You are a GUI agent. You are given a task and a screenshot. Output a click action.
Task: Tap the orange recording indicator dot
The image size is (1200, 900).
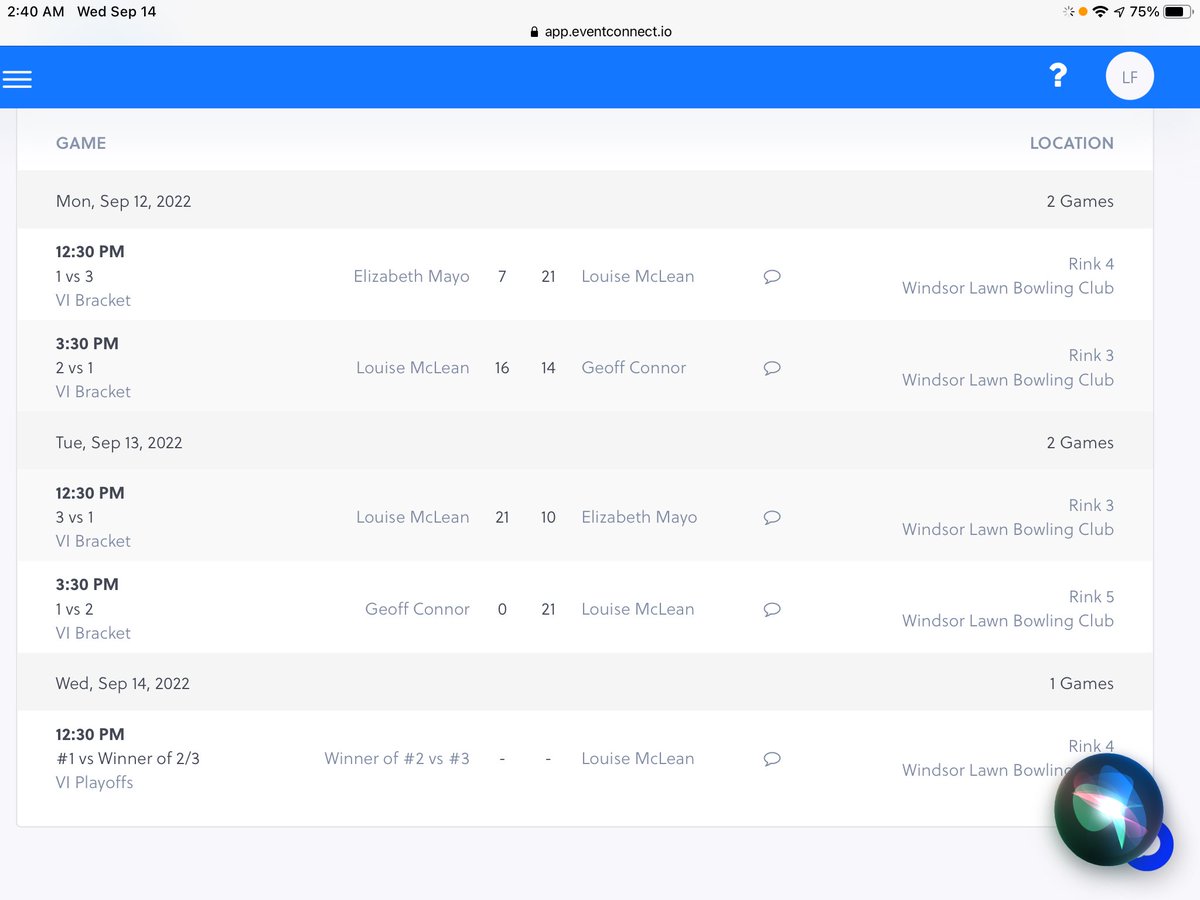point(1081,12)
